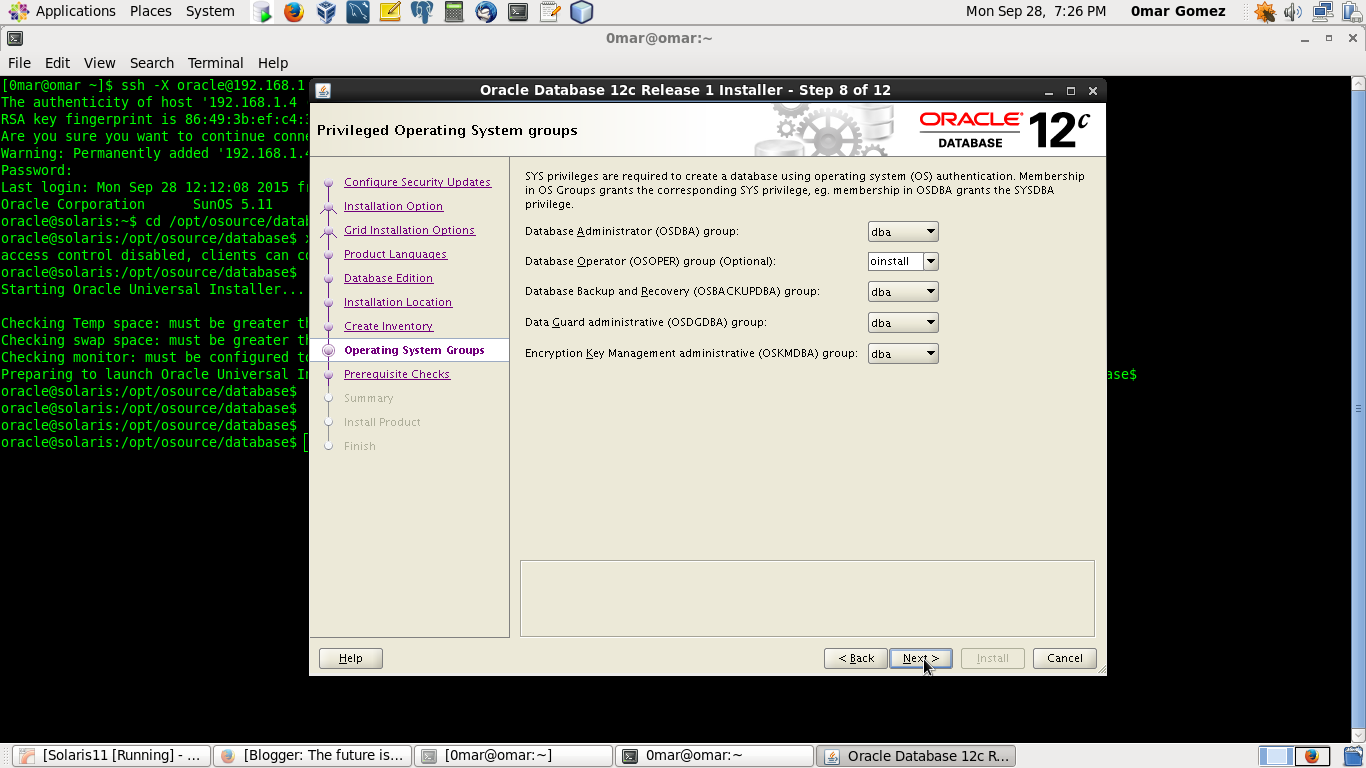This screenshot has height=768, width=1366.
Task: Open the Terminal launcher in top panel
Action: (x=517, y=12)
